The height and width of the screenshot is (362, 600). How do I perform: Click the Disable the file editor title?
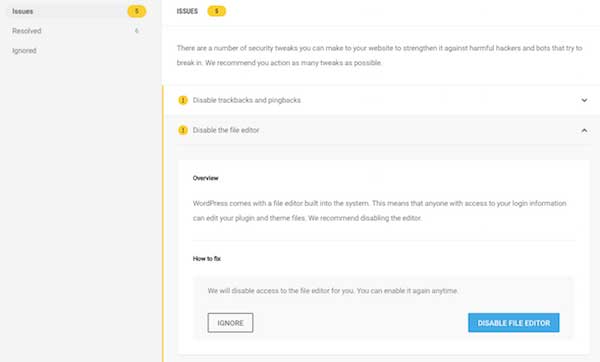pos(226,130)
